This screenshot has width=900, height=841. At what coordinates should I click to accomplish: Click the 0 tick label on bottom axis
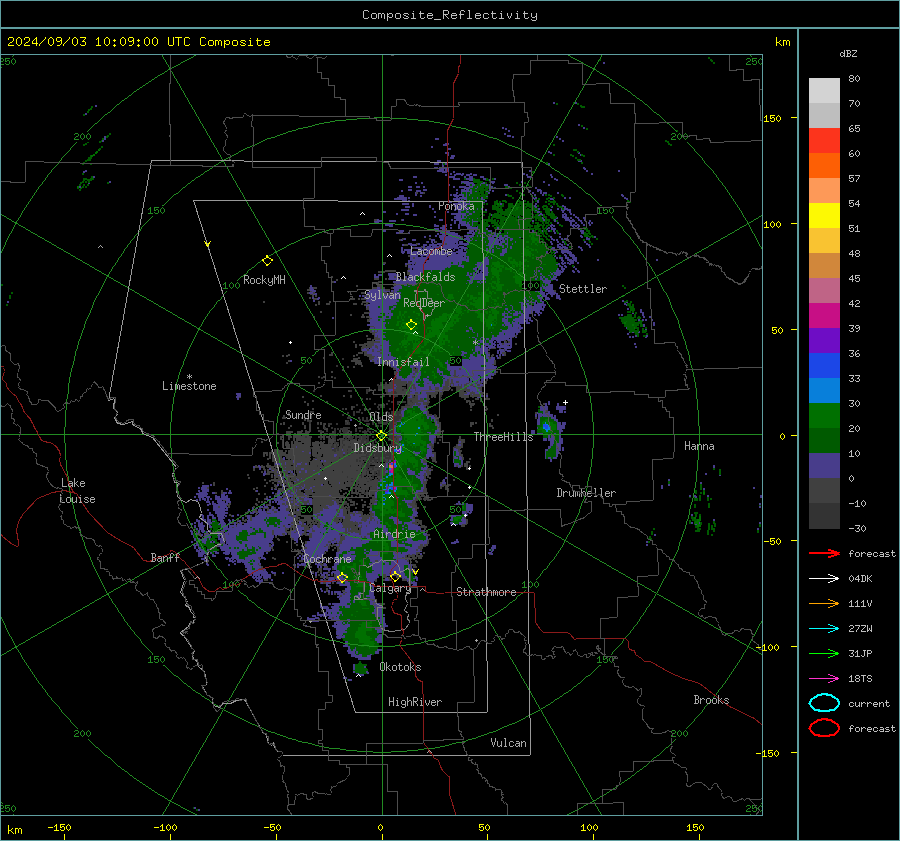(380, 827)
